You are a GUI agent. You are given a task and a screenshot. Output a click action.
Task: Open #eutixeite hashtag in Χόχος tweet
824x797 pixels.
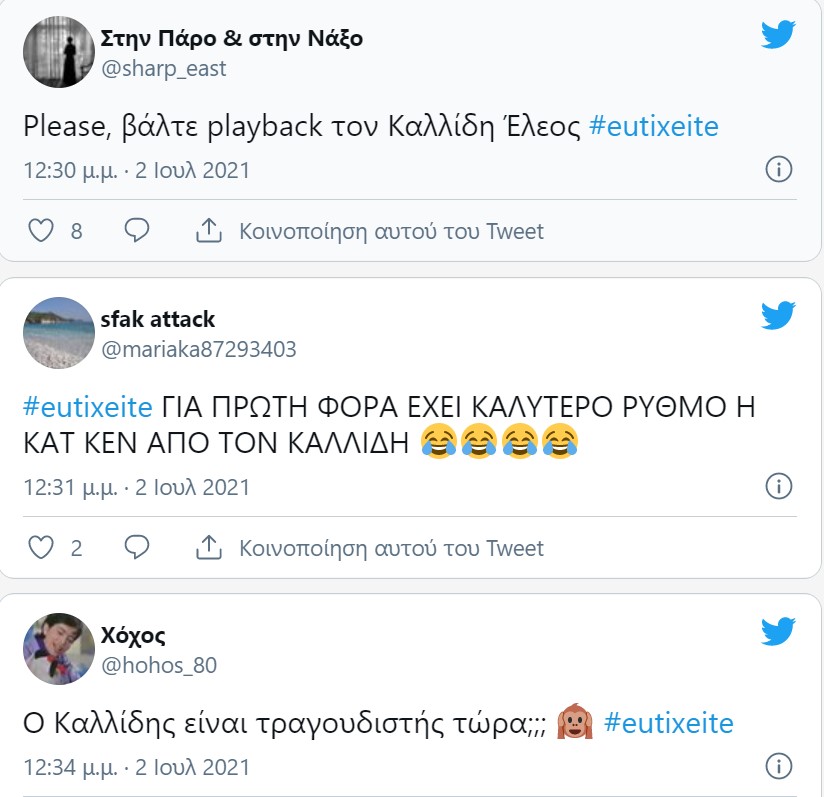669,723
